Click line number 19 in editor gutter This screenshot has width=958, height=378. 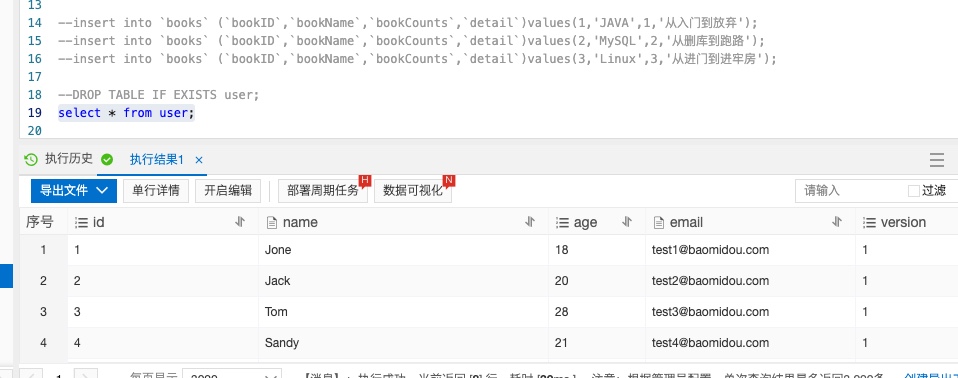pyautogui.click(x=35, y=113)
